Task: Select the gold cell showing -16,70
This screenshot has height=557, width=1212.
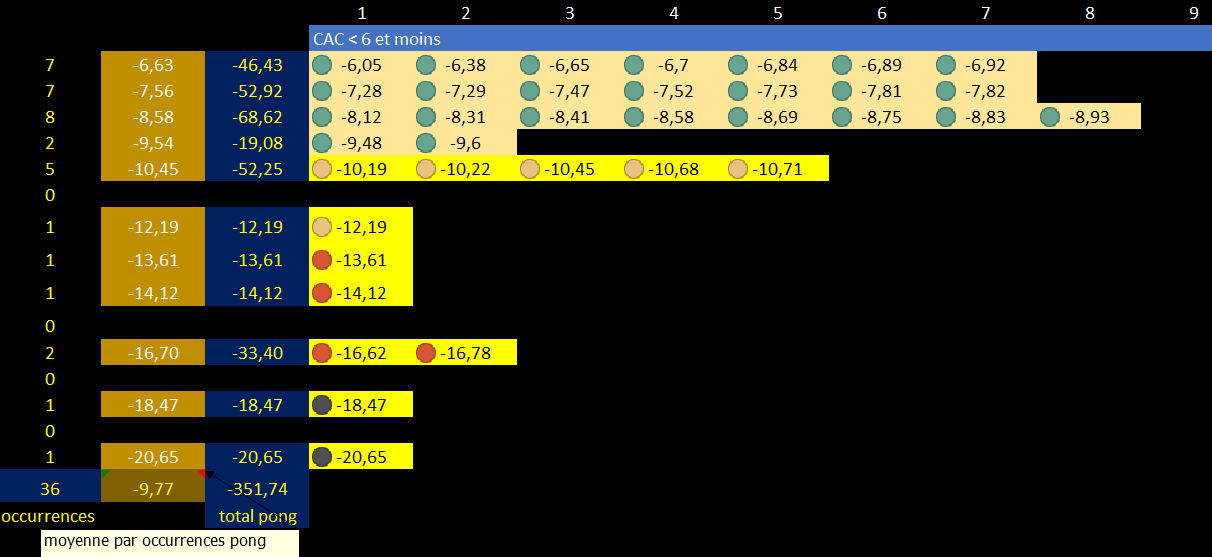Action: point(153,352)
